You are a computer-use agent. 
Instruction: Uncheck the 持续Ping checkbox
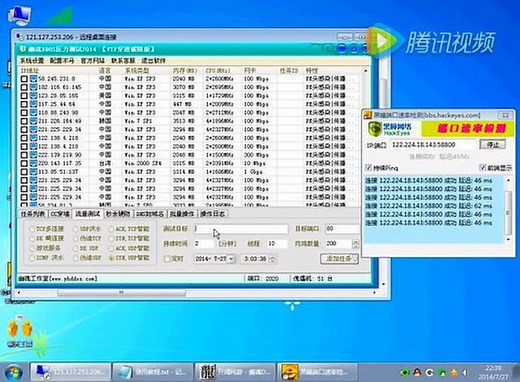(x=369, y=167)
